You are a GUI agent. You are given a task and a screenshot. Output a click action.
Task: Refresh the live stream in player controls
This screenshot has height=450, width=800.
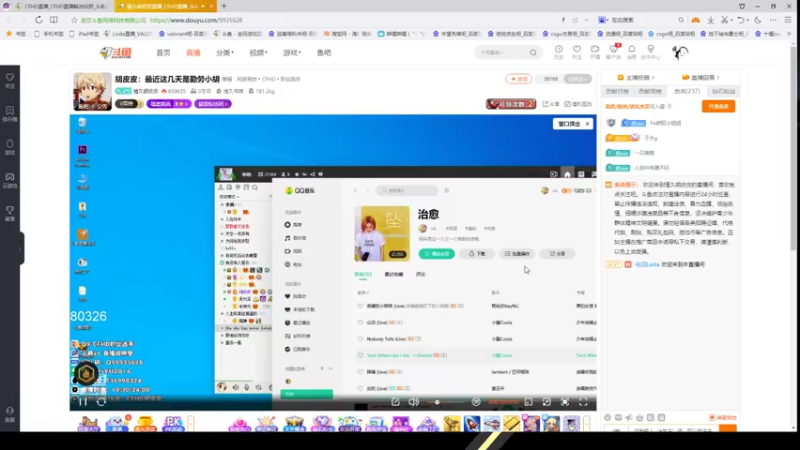101,402
